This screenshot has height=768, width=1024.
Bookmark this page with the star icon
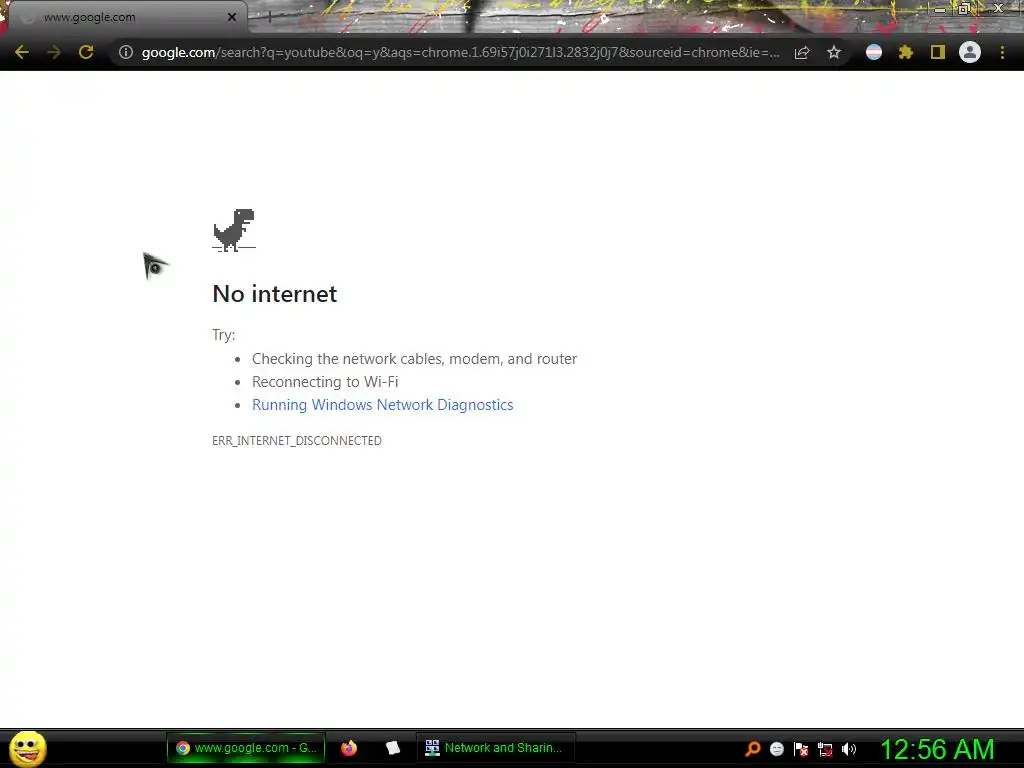click(834, 52)
